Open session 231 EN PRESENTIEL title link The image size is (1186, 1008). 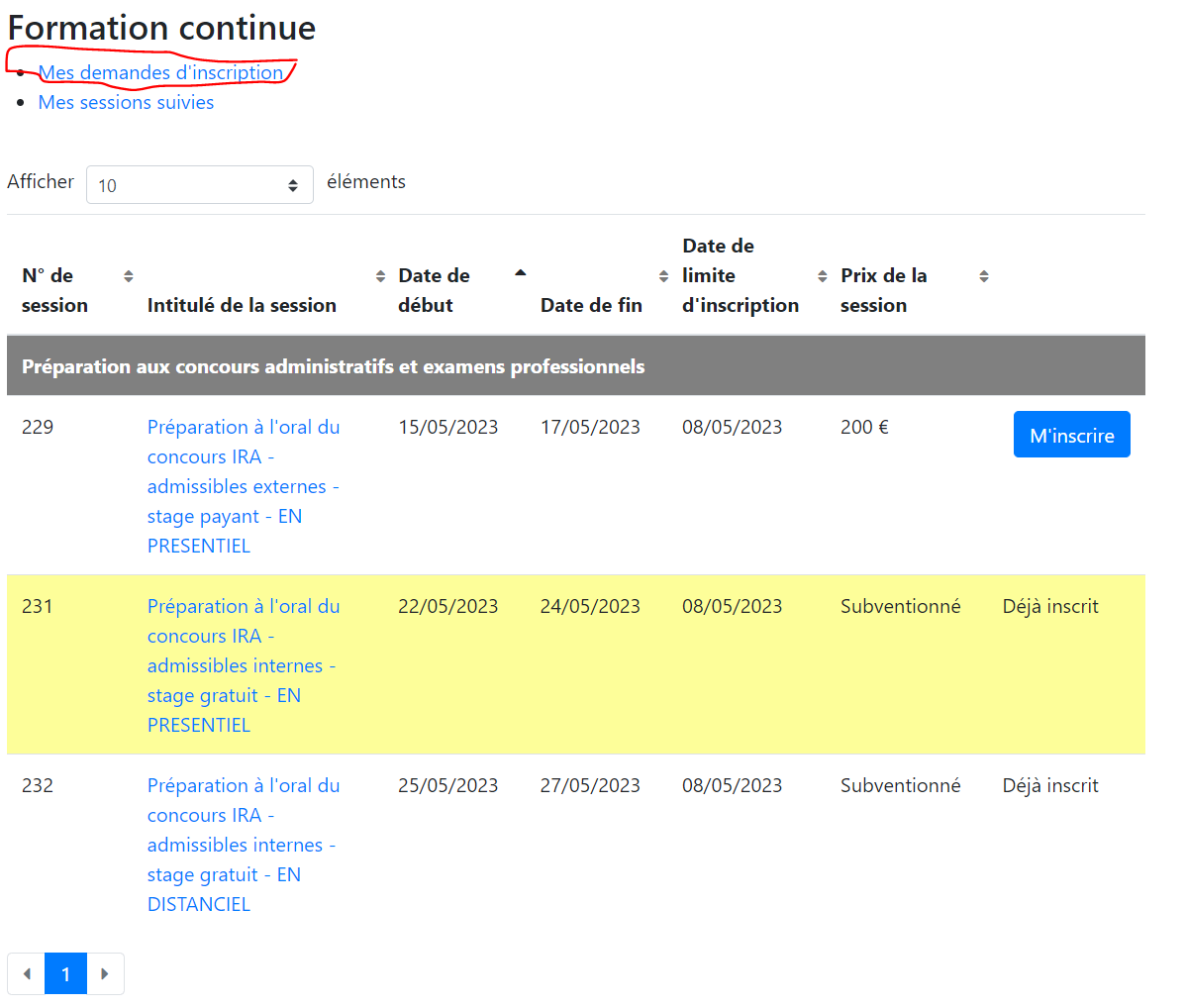(244, 665)
